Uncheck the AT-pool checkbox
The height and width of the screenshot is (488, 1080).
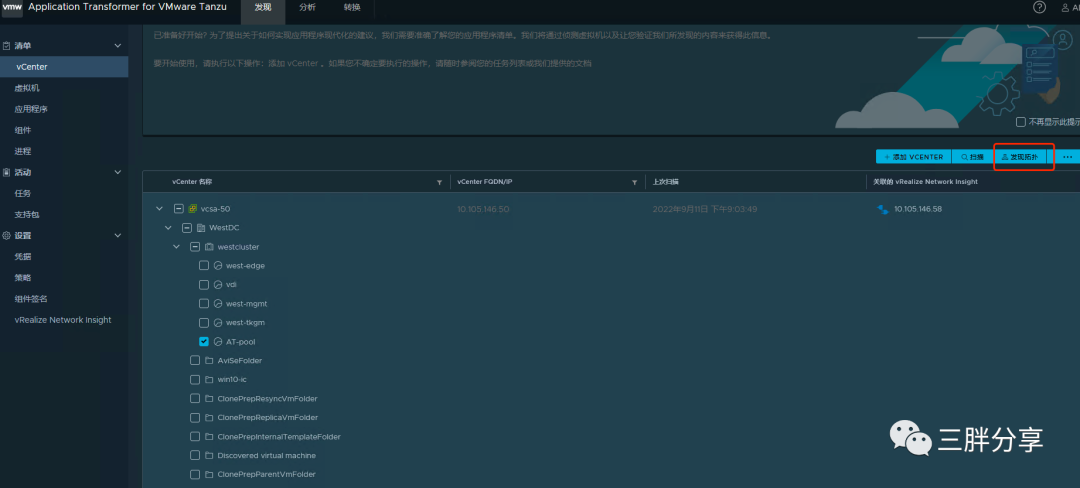pyautogui.click(x=204, y=341)
